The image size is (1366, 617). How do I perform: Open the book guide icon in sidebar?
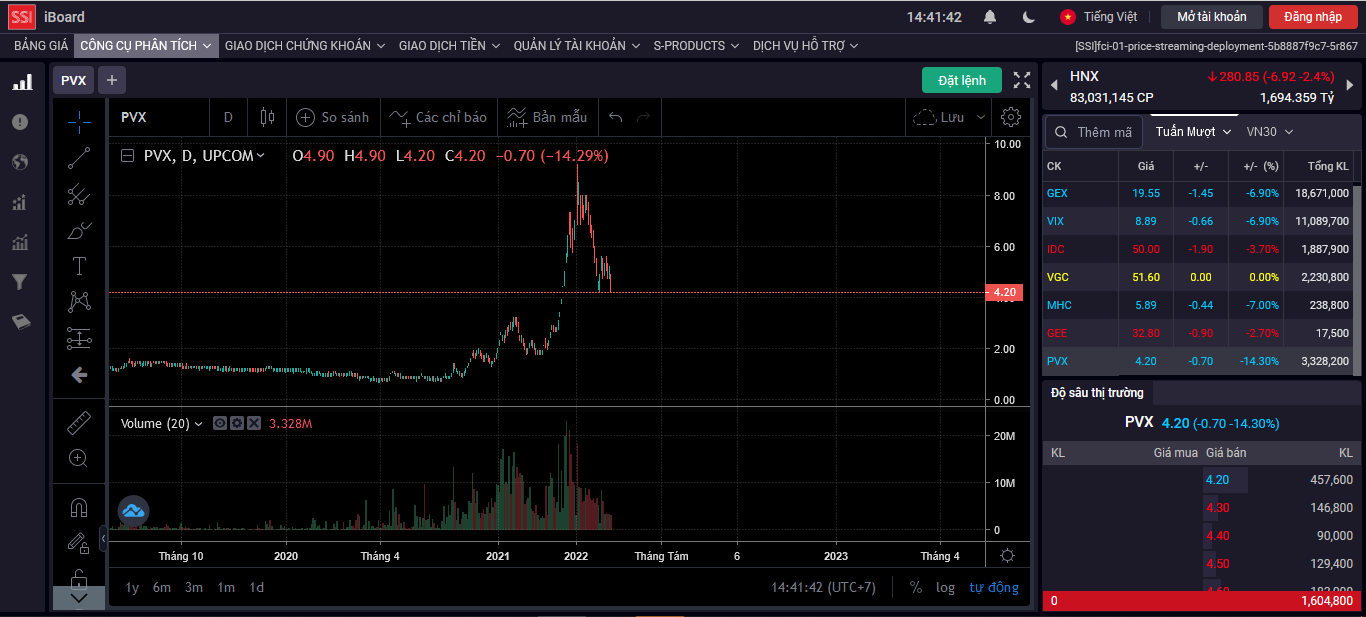coord(20,322)
